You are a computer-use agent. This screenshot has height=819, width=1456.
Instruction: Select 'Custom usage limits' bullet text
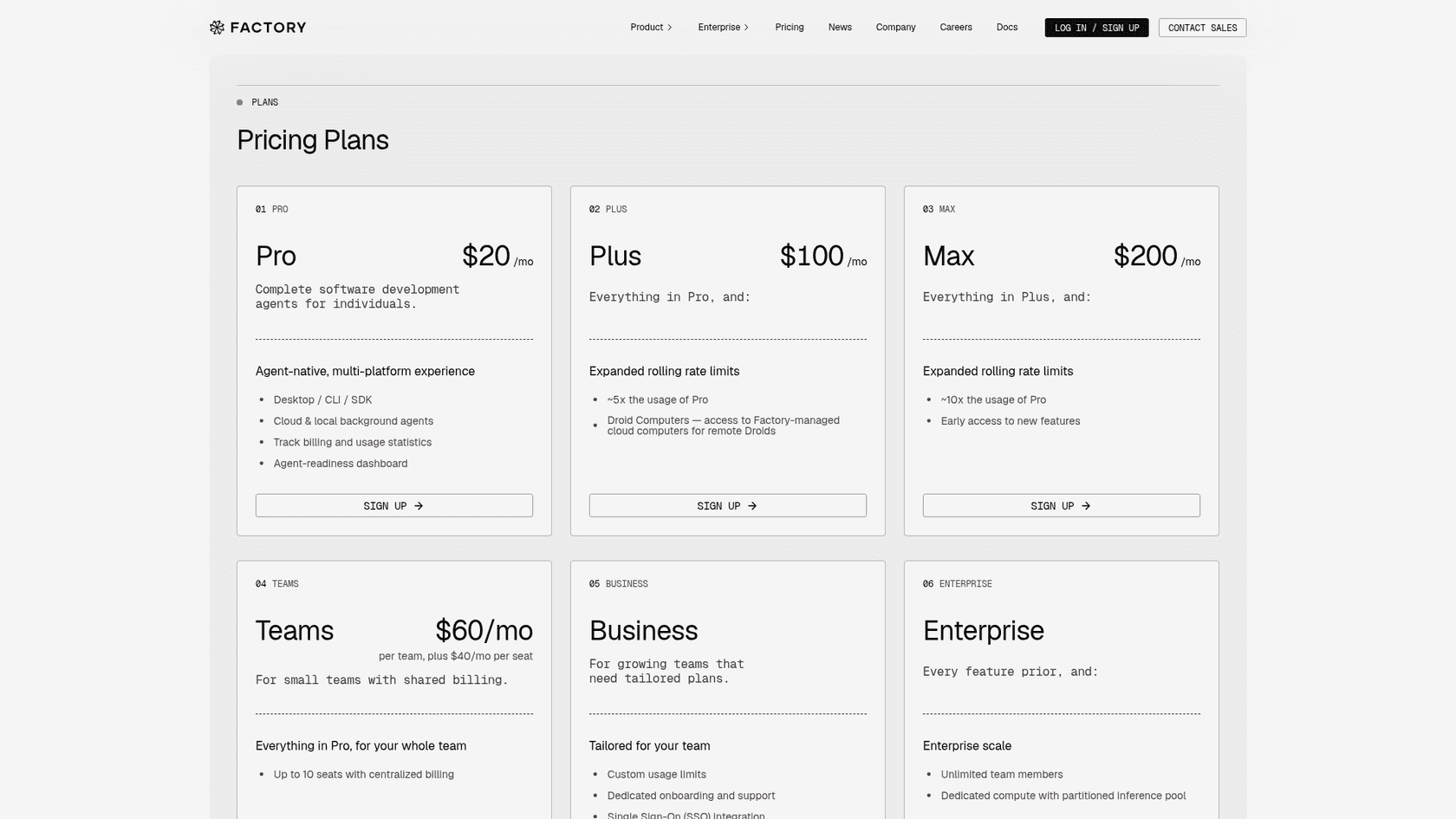[x=657, y=775]
